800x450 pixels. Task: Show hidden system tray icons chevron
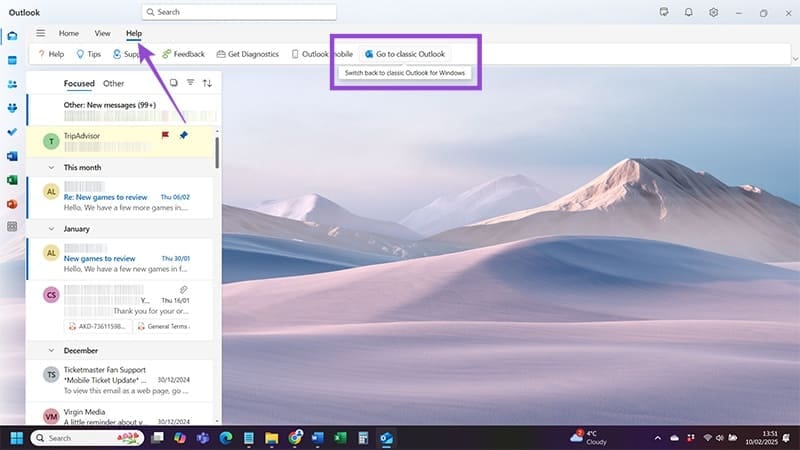point(658,438)
